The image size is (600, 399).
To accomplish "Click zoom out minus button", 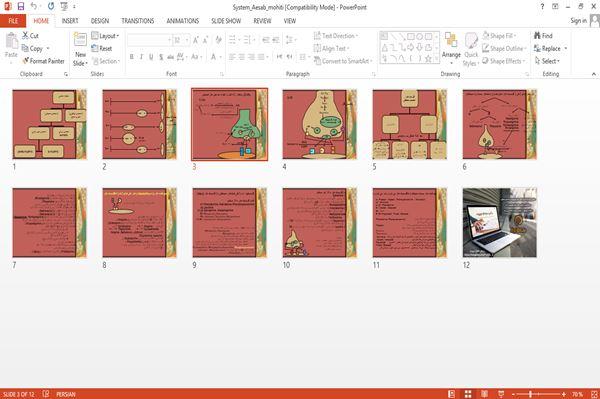I will [x=514, y=394].
